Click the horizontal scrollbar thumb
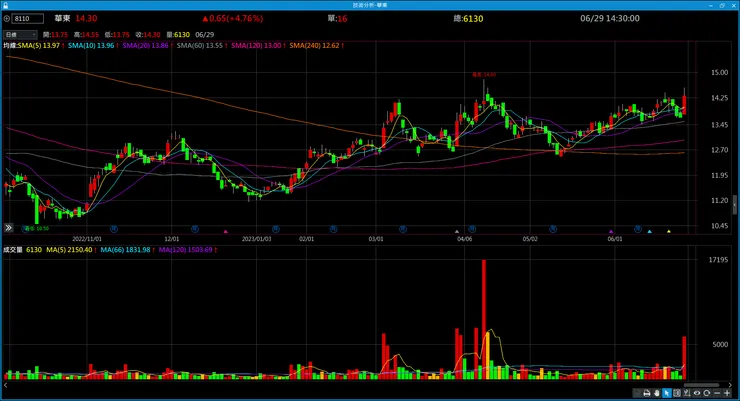The width and height of the screenshot is (740, 401). click(701, 385)
